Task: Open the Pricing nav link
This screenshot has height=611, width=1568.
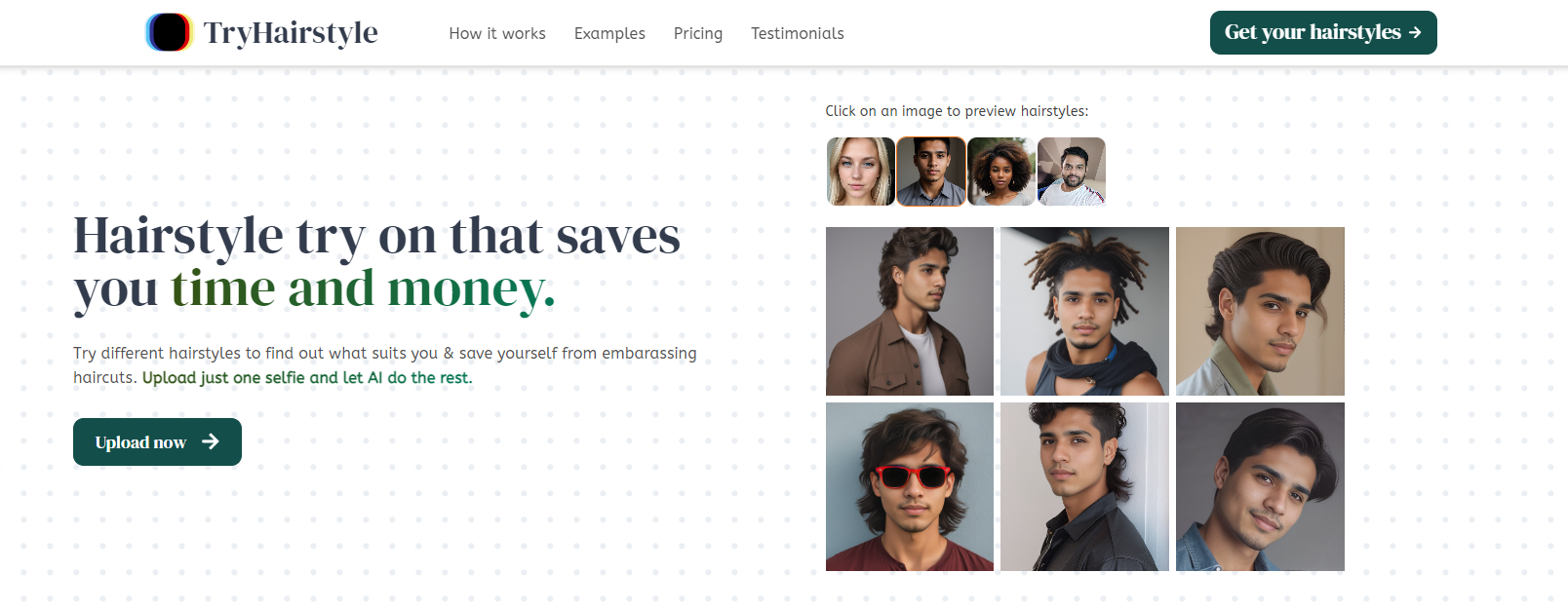Action: (x=698, y=33)
